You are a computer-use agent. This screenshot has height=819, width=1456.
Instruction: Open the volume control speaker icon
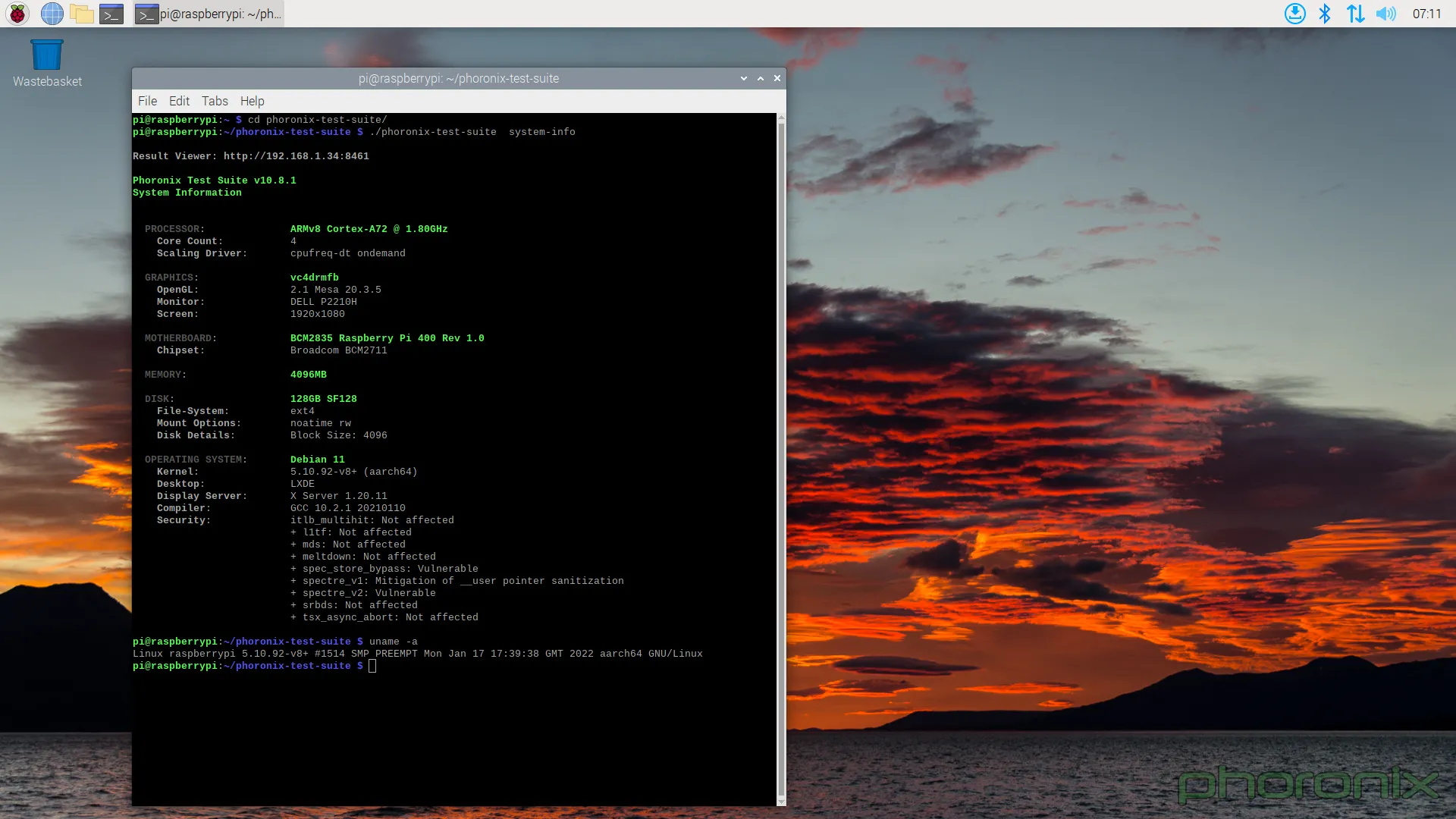click(1385, 14)
